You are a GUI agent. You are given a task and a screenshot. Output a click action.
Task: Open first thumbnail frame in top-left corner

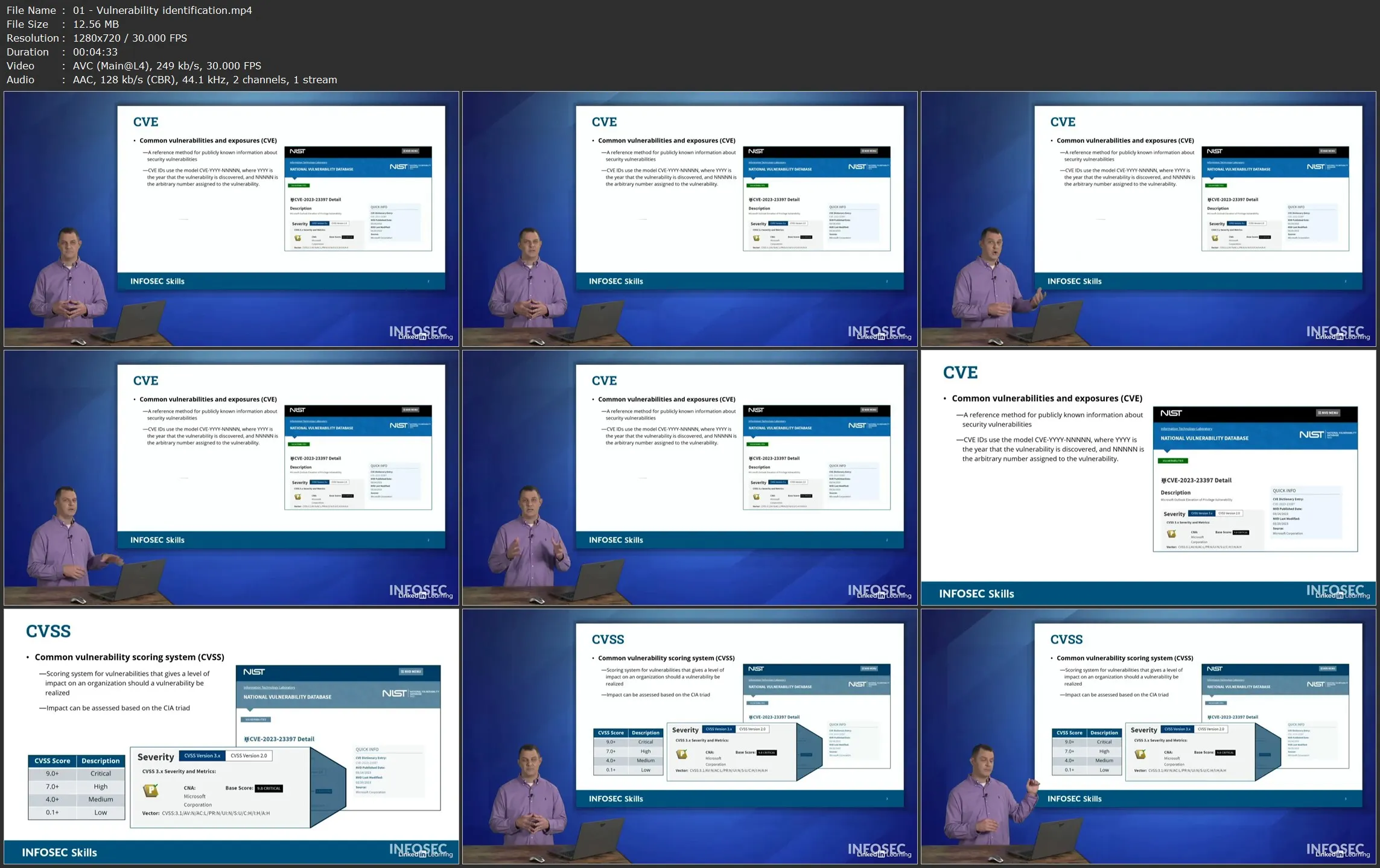231,218
